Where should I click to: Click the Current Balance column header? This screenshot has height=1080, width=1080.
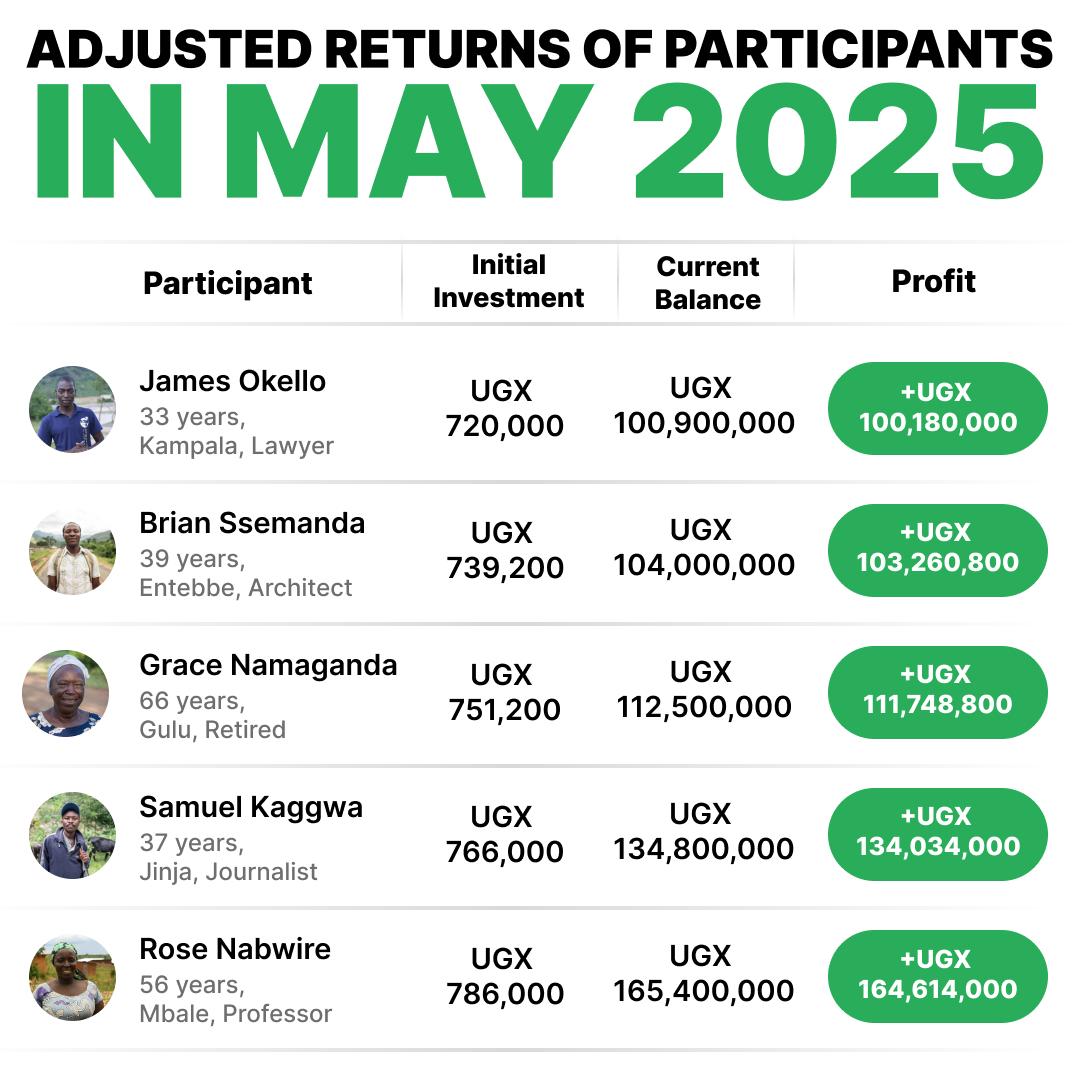707,283
